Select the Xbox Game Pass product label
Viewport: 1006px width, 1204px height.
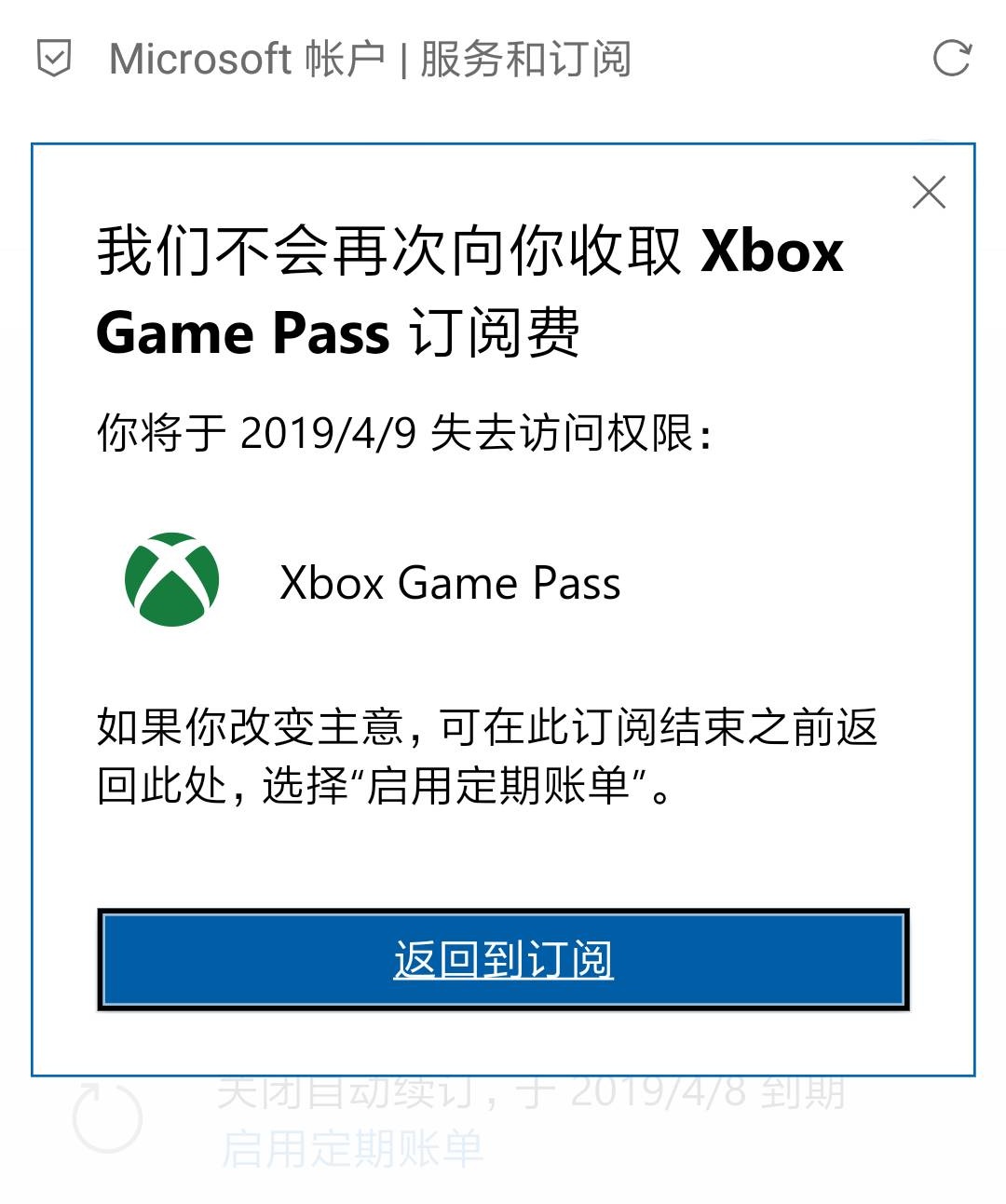point(450,583)
